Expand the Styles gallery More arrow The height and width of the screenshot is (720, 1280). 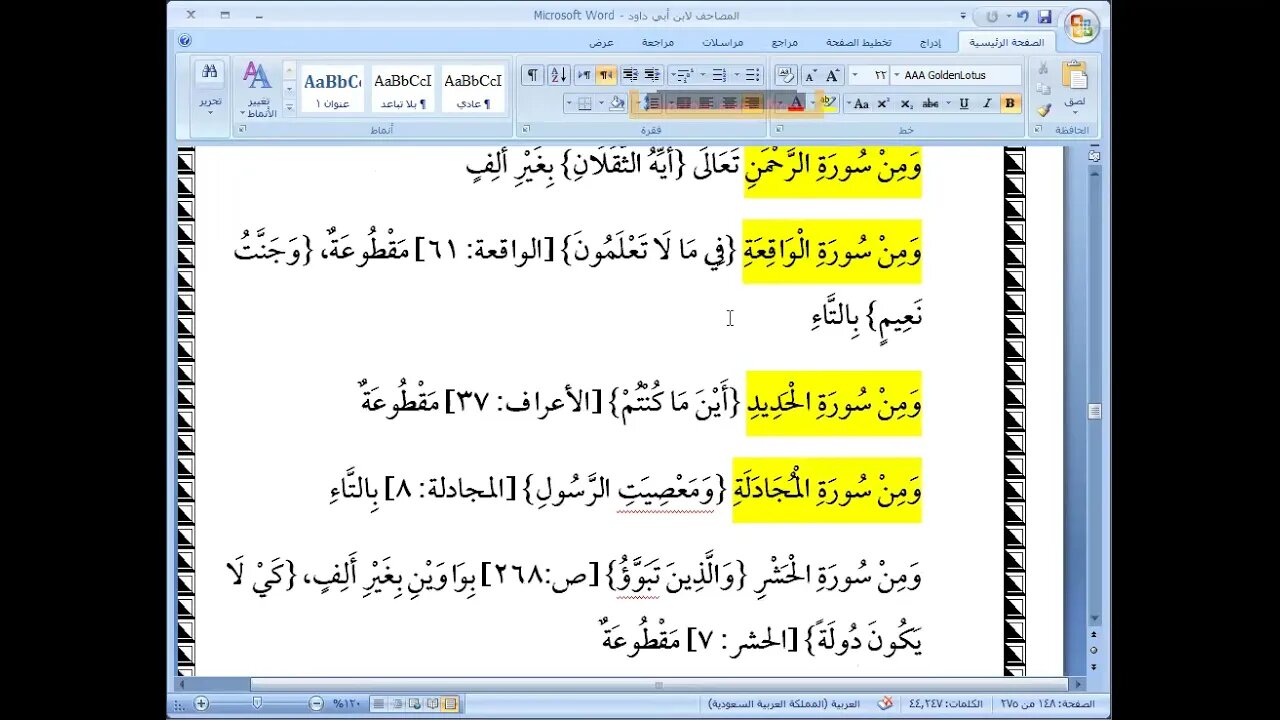(x=290, y=107)
